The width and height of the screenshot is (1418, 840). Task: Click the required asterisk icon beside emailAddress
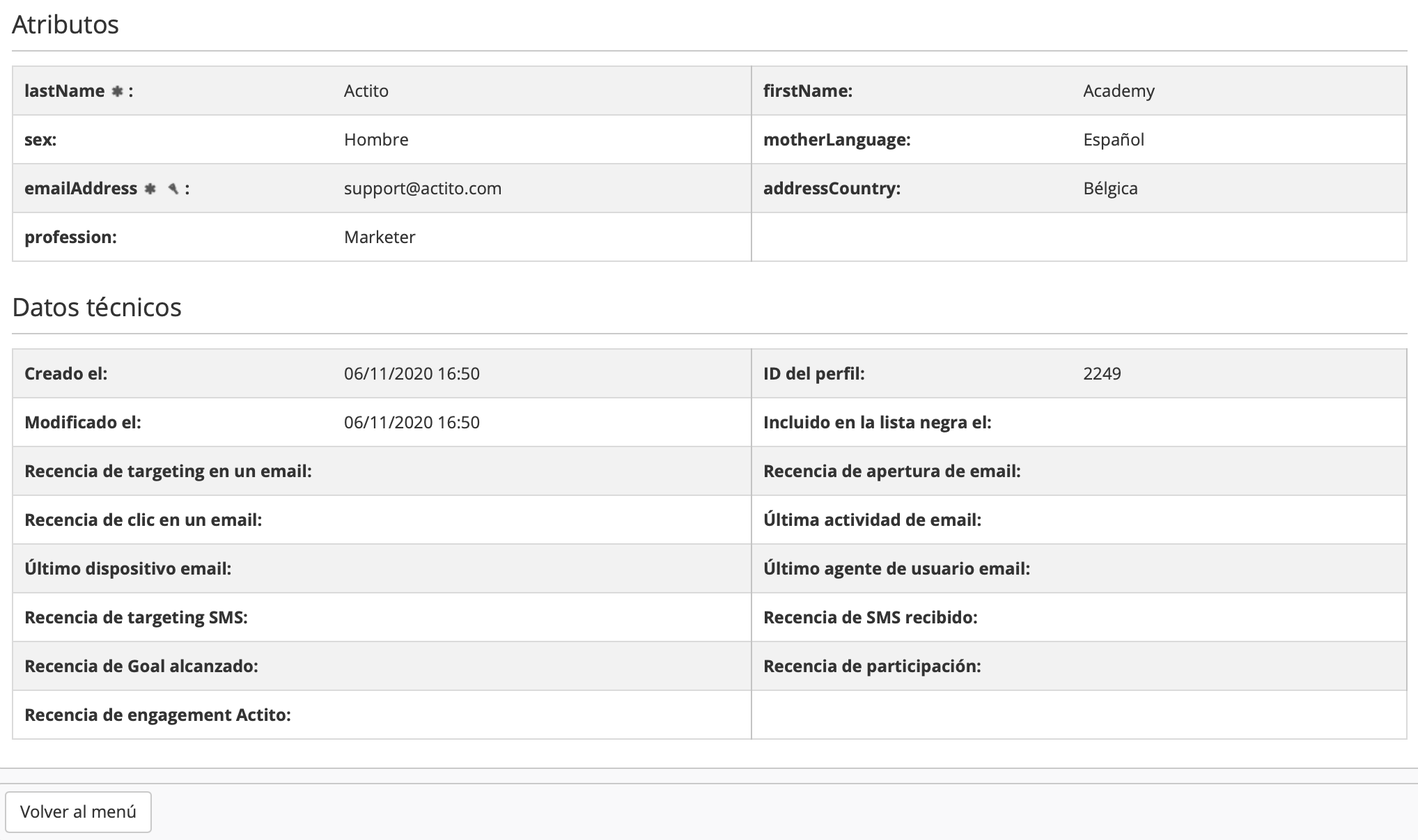[x=150, y=189]
